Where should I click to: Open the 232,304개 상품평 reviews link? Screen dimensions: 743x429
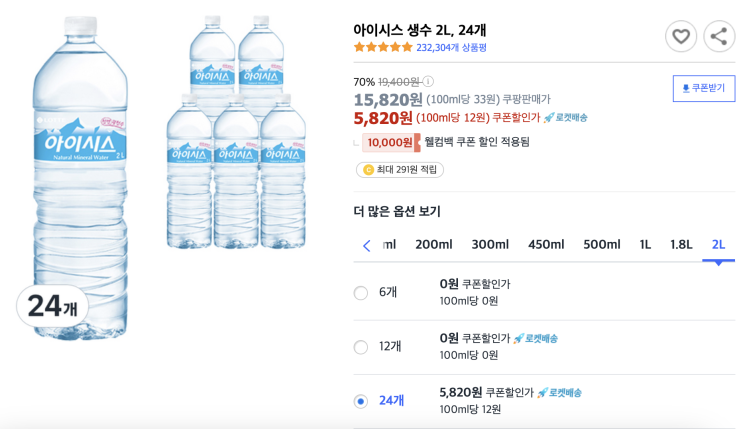pos(452,47)
